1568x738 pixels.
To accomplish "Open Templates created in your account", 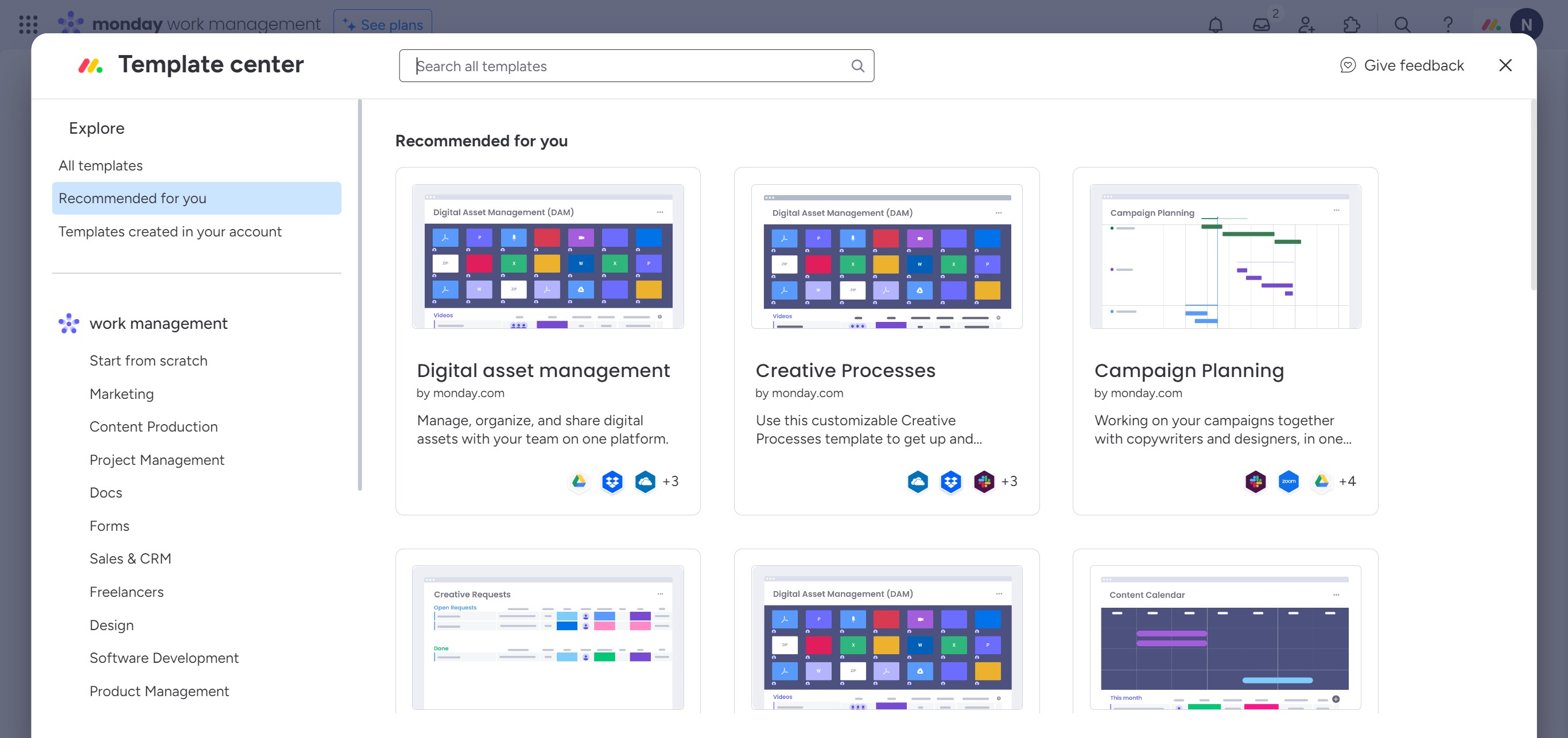I will 170,232.
